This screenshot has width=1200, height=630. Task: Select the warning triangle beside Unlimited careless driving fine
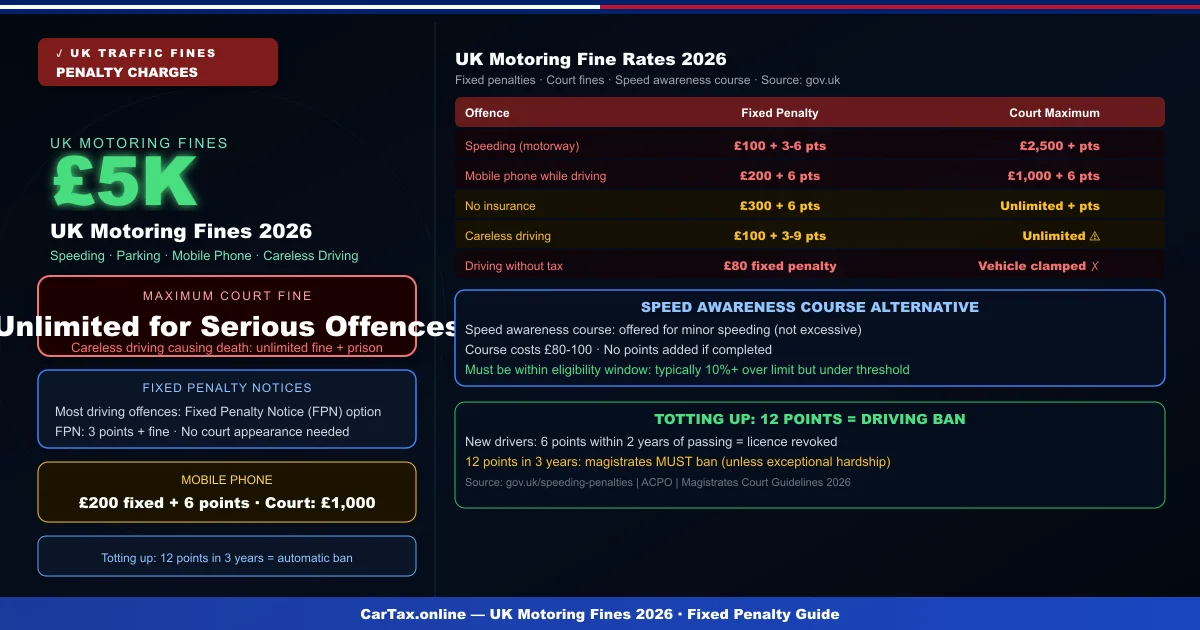tap(1096, 236)
